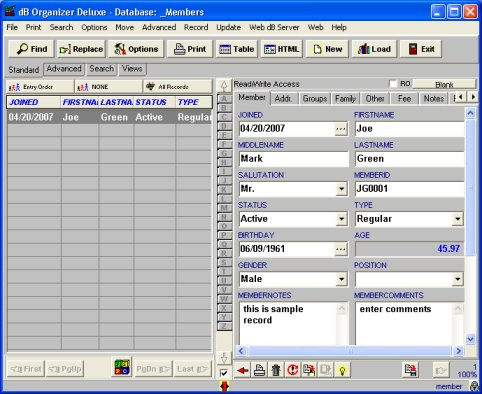This screenshot has width=482, height=394.
Task: Click the scroll down arrow in the record form
Action: coord(470,339)
